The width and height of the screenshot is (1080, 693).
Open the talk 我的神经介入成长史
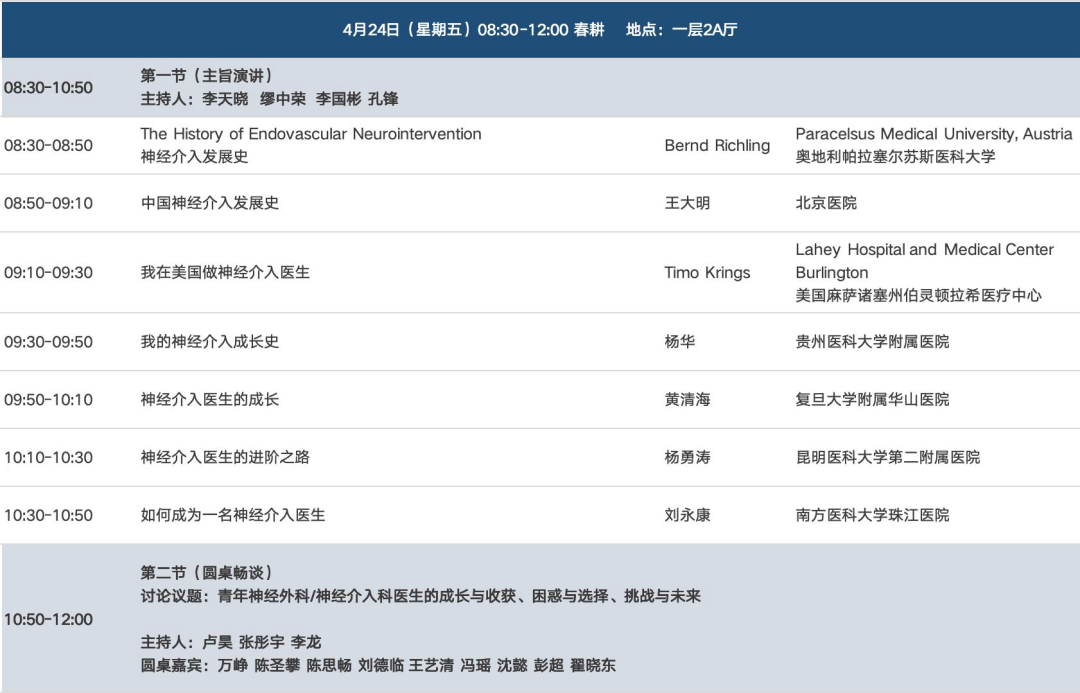(210, 342)
